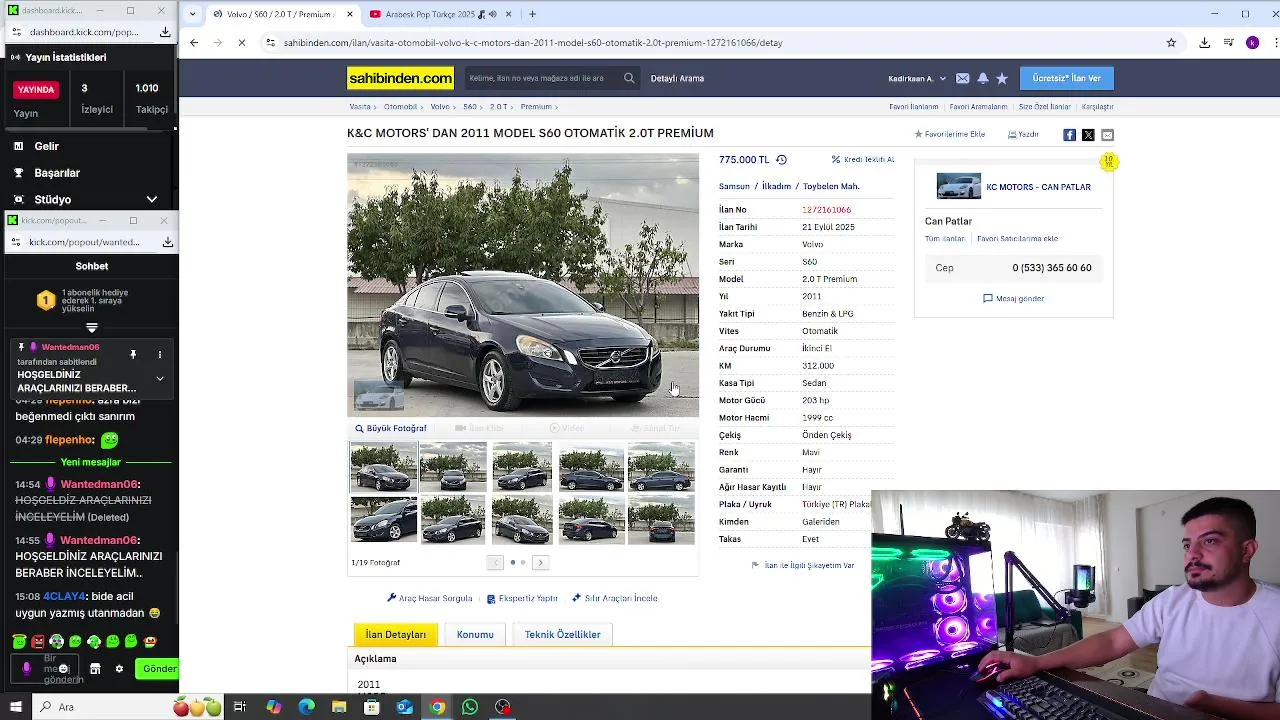Screen dimensions: 1280x720
Task: Switch to the Konumu tab
Action: tap(475, 634)
